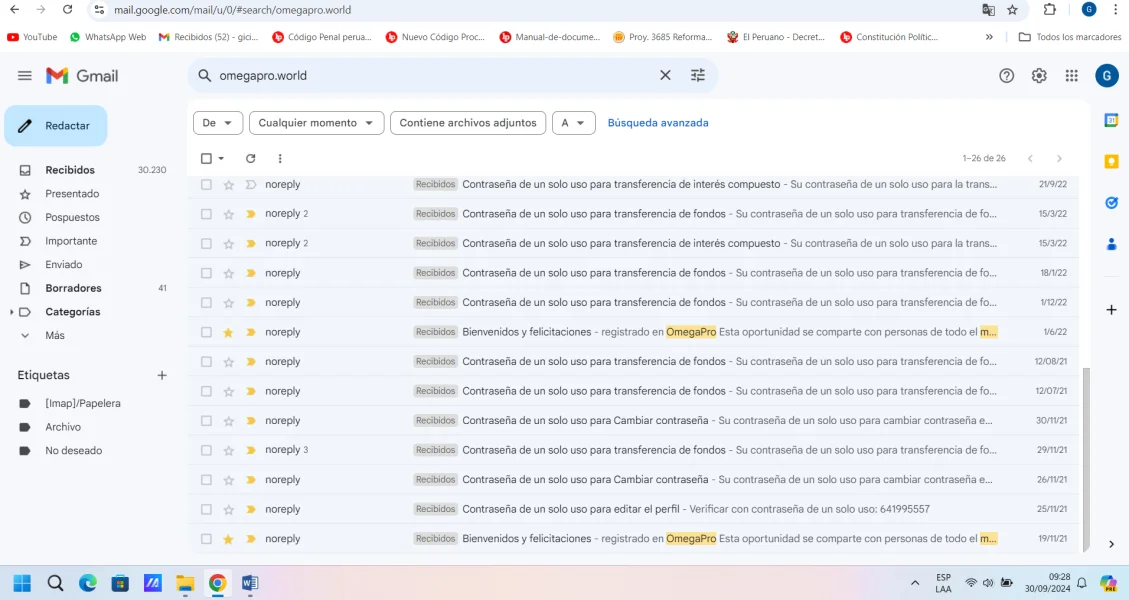Open the Gmail main menu hamburger icon
This screenshot has height=600, width=1129.
pyautogui.click(x=24, y=76)
